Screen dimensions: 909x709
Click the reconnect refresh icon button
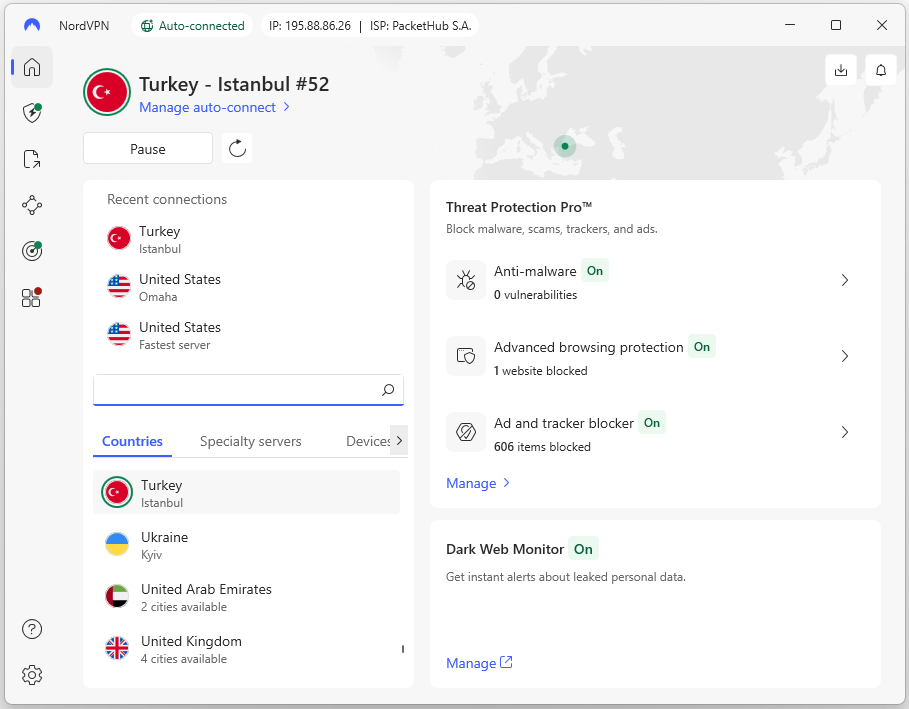[237, 148]
